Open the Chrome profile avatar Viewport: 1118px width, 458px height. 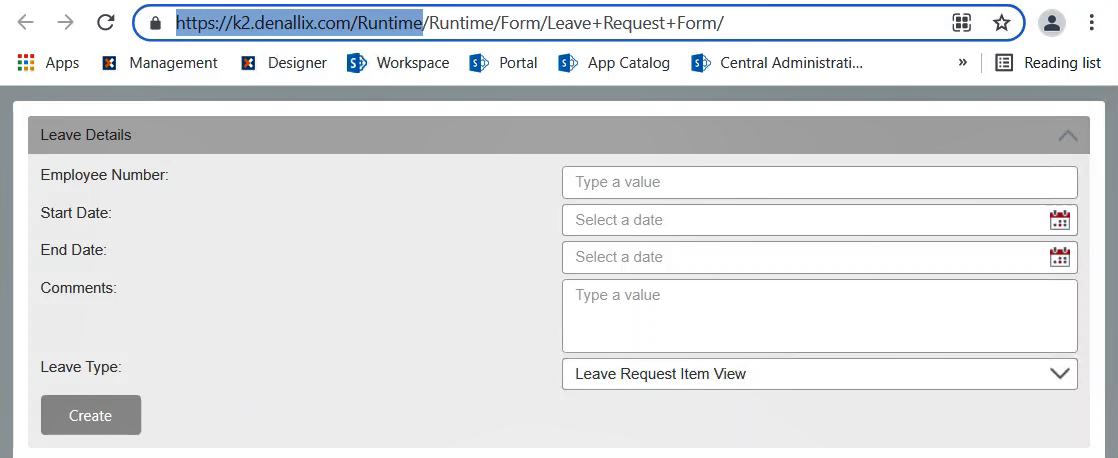coord(1051,22)
